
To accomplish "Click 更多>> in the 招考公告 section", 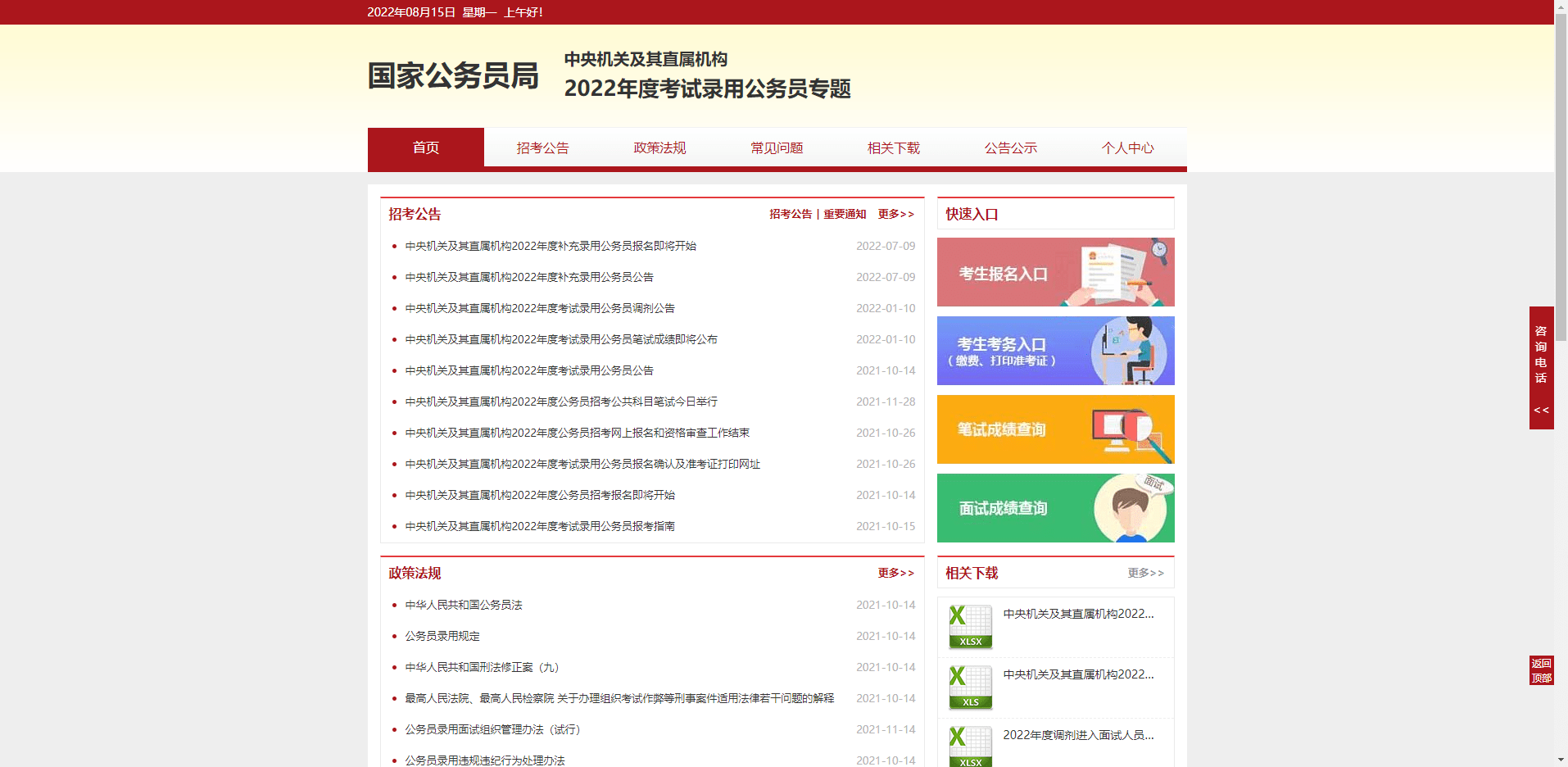I will (896, 214).
